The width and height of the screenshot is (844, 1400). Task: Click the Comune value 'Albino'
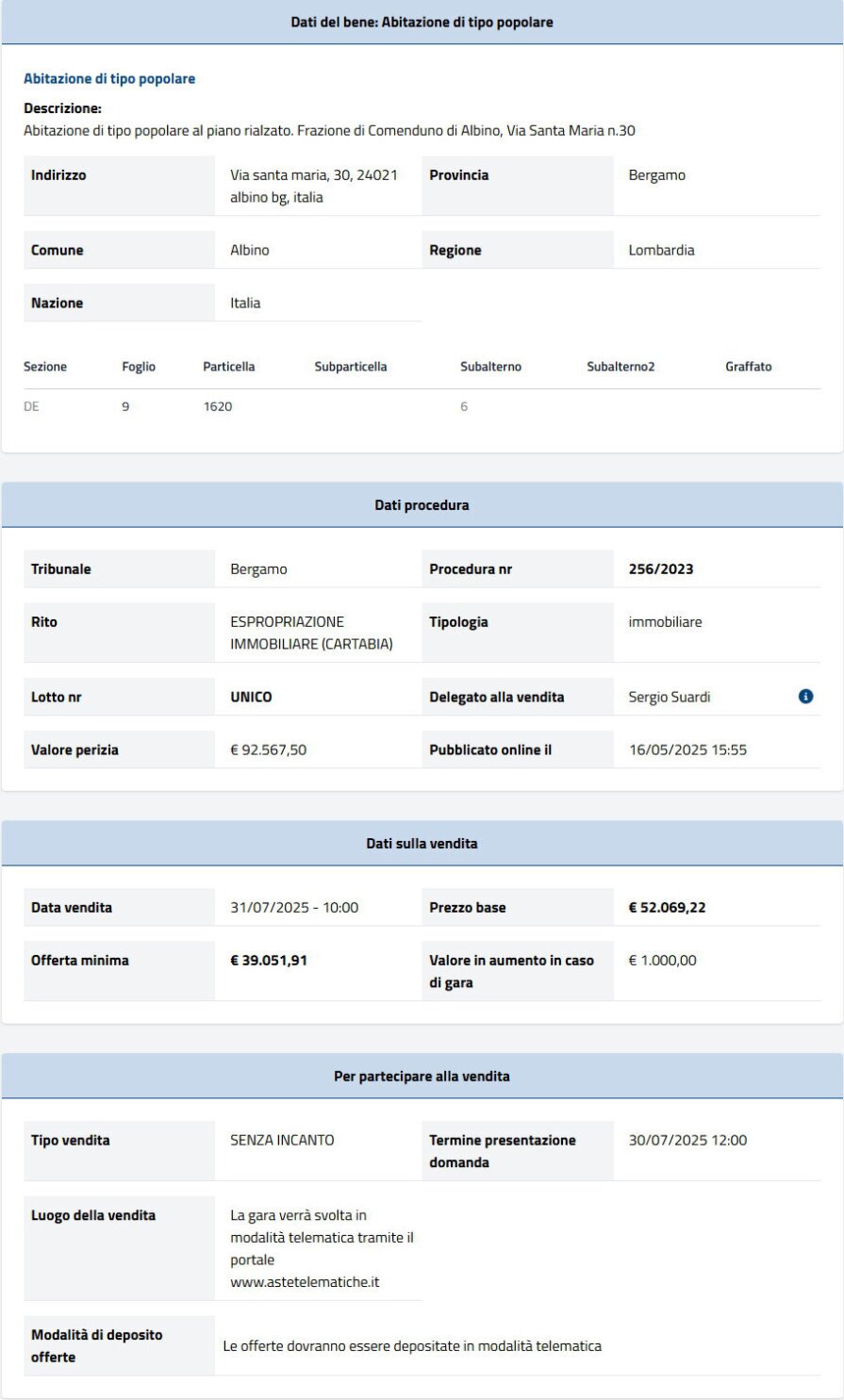point(250,251)
